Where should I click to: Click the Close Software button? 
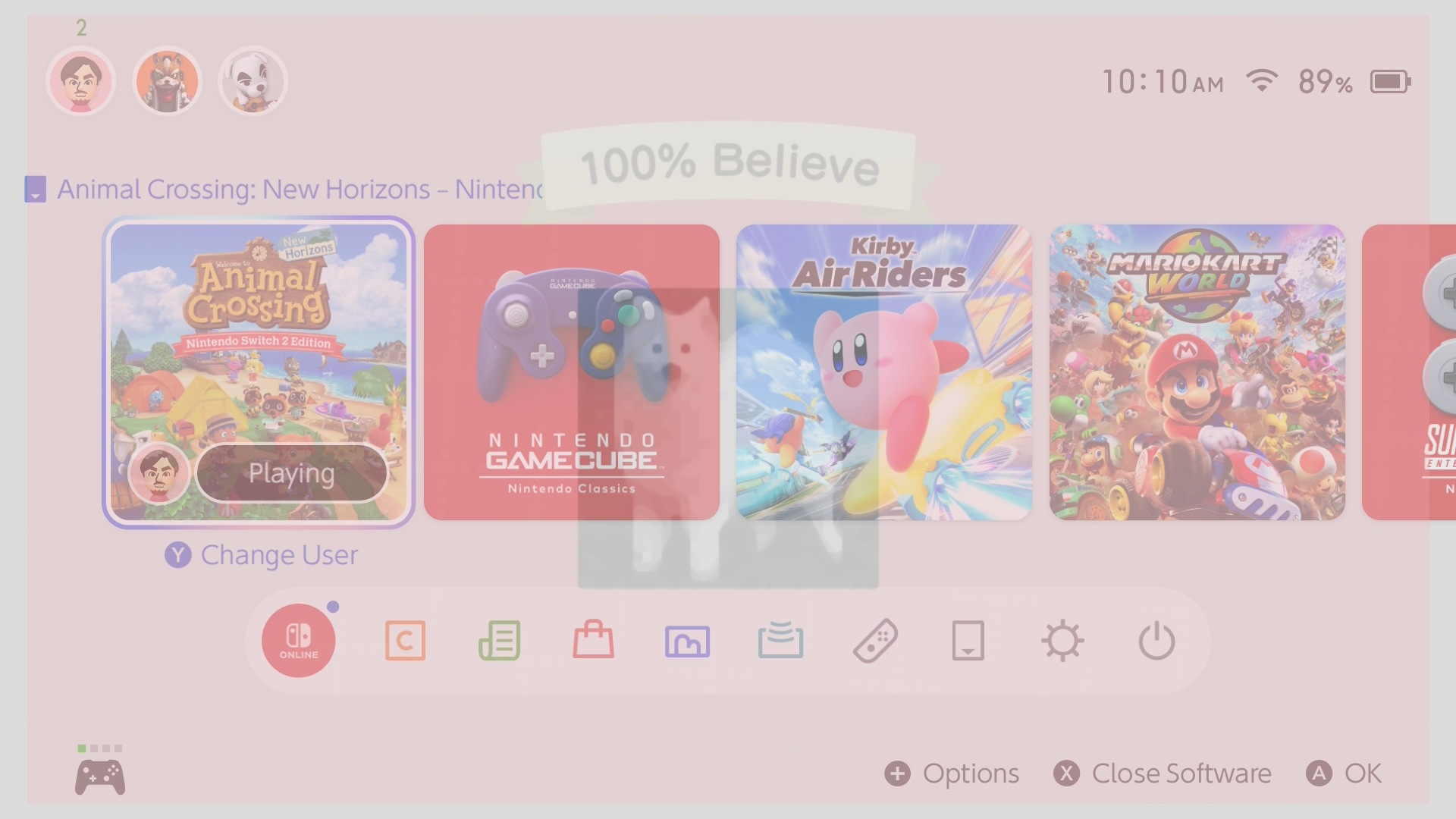[x=1163, y=773]
